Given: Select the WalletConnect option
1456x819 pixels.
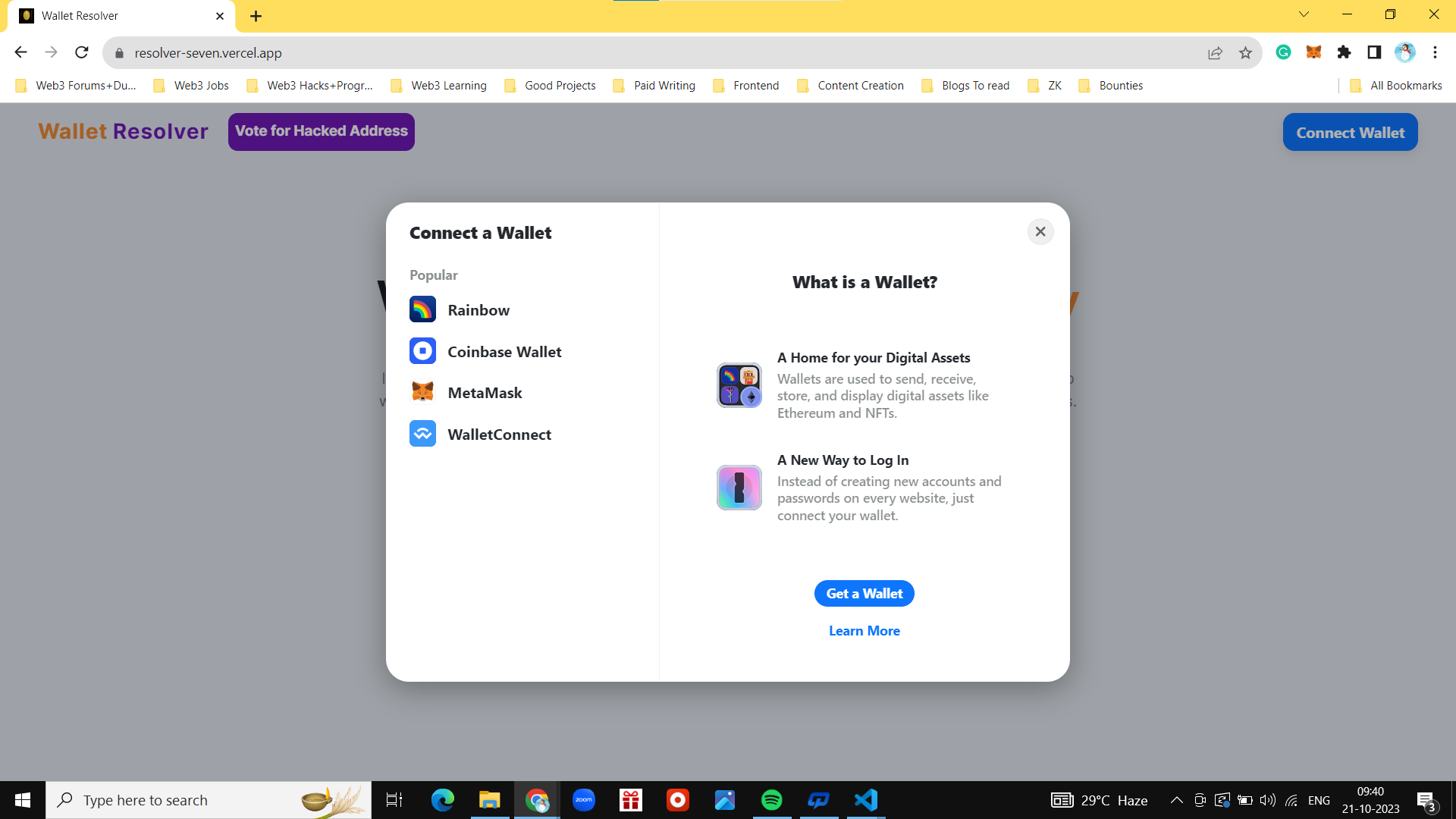Looking at the screenshot, I should point(499,434).
